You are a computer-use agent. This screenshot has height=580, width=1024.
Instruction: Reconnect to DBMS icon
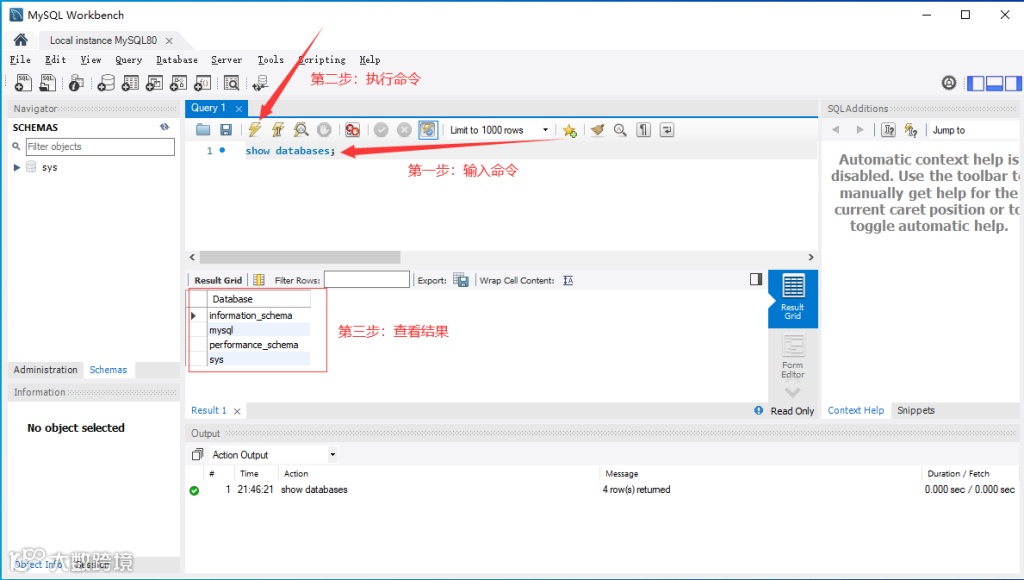[260, 83]
